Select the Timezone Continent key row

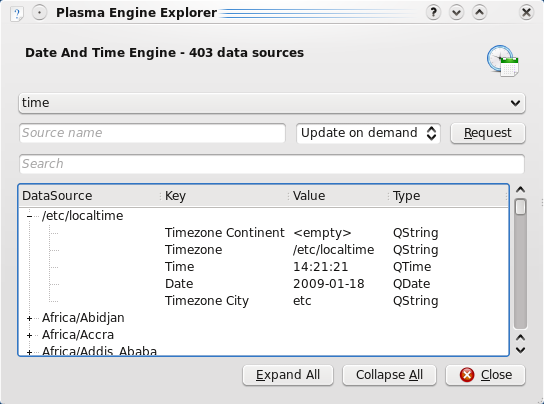pos(224,233)
